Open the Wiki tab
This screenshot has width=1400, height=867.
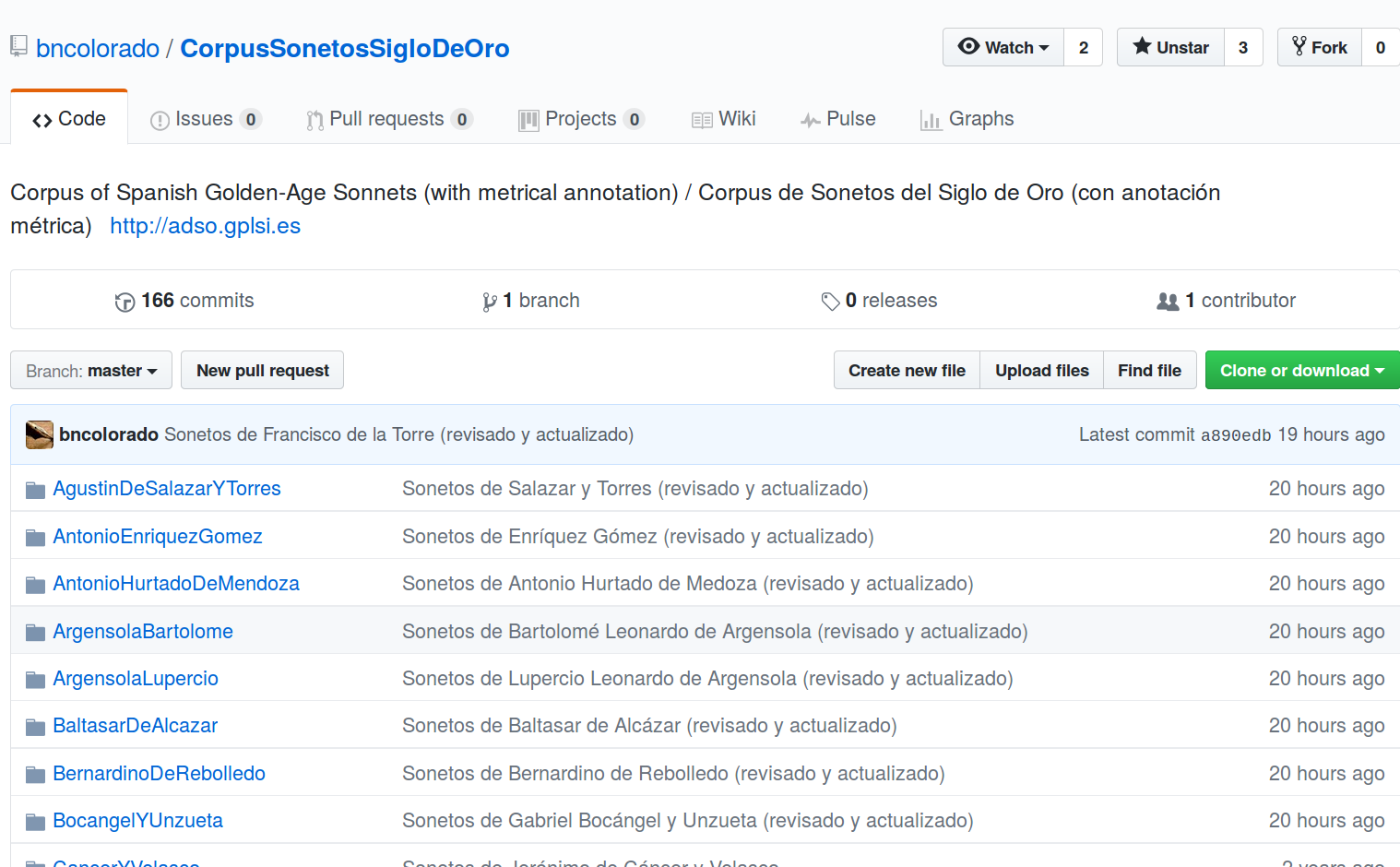pyautogui.click(x=724, y=119)
